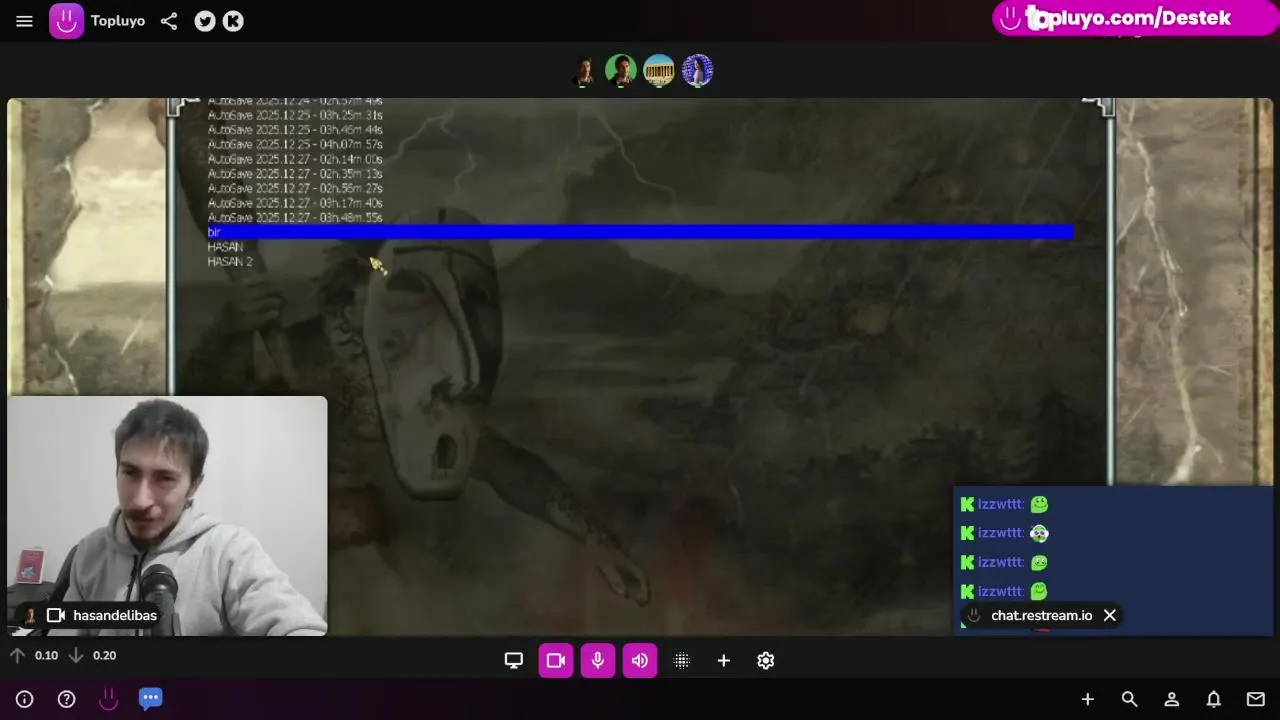
Task: Open notifications bell icon
Action: click(x=1214, y=699)
